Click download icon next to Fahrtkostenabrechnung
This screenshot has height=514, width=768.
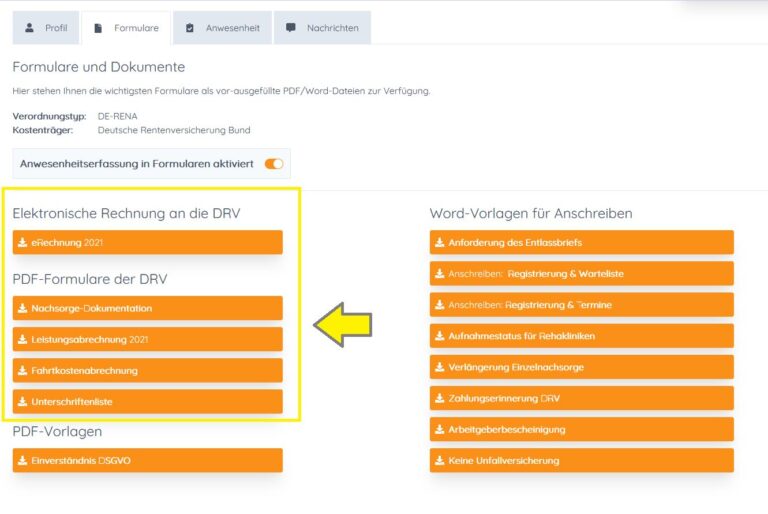23,371
